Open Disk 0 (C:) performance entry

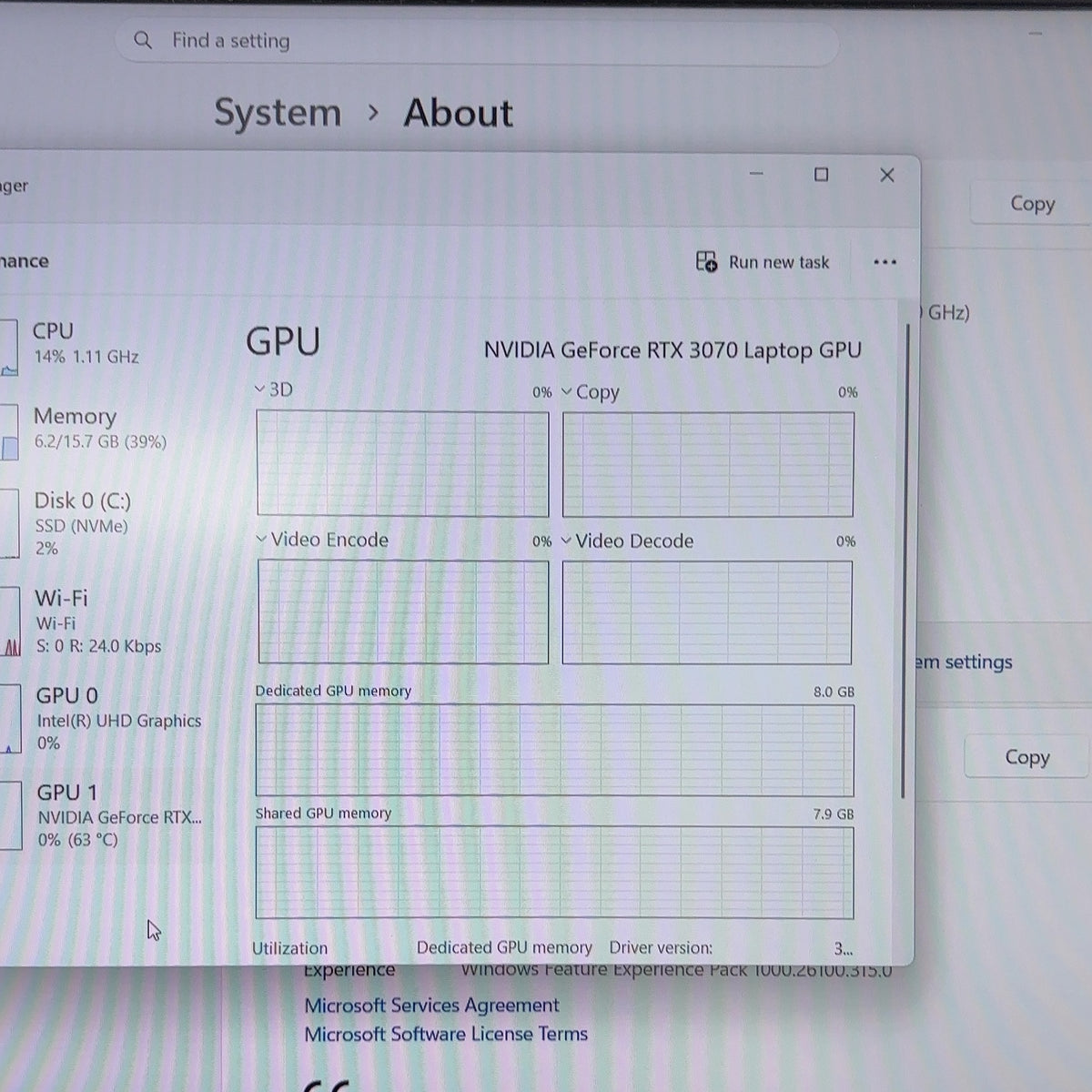coord(82,523)
